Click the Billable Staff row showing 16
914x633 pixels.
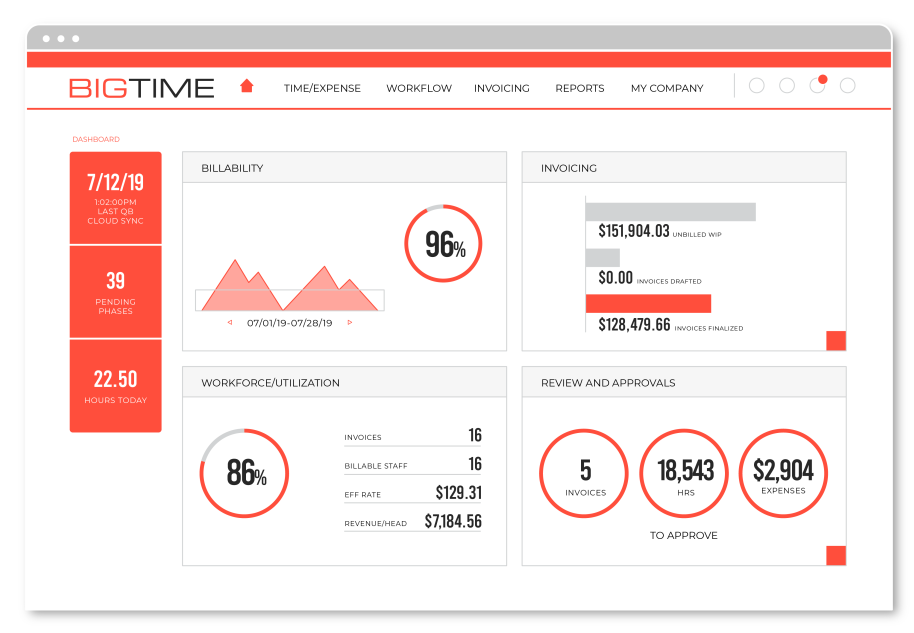point(413,464)
